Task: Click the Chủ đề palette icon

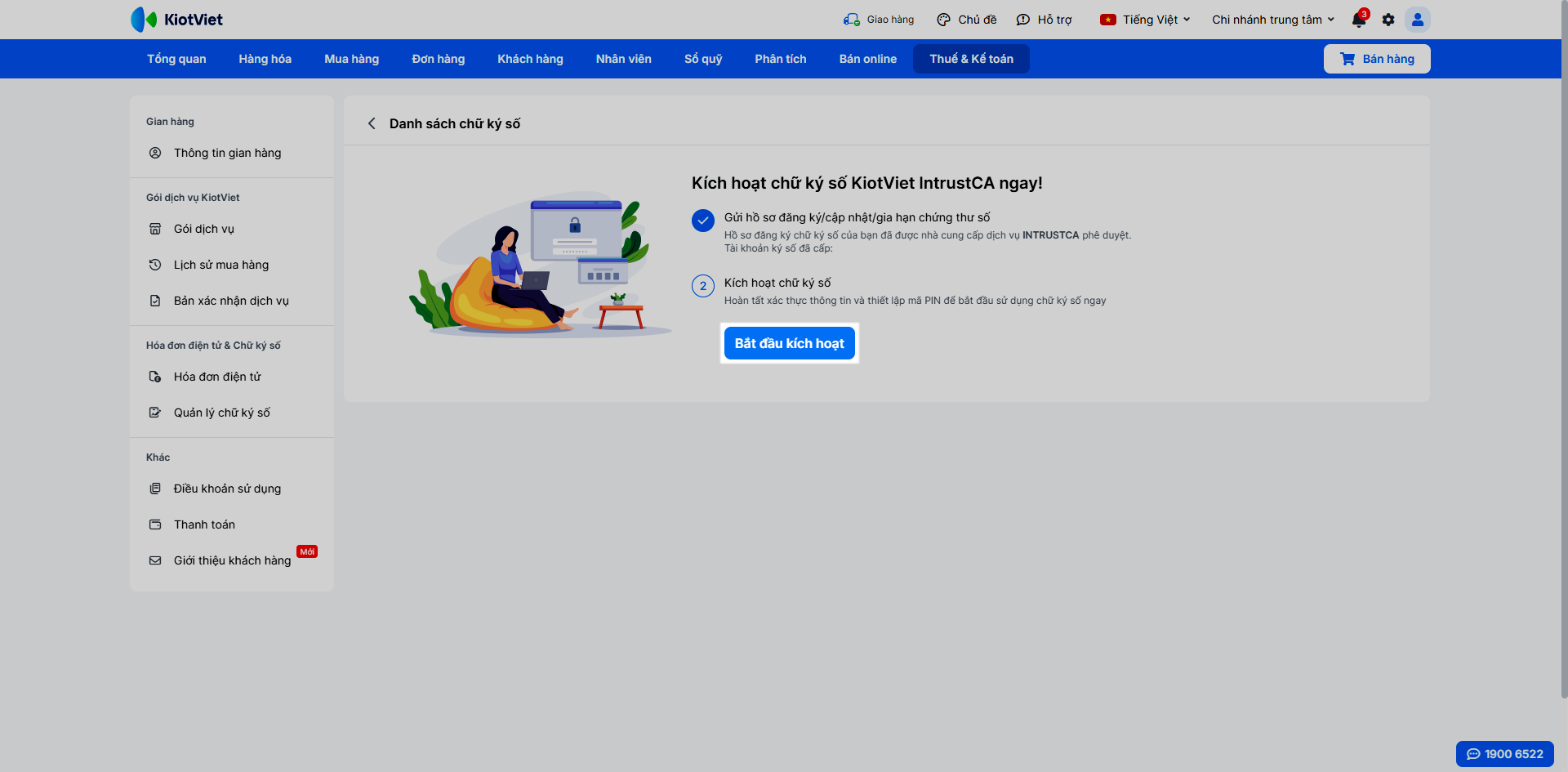Action: click(x=943, y=20)
